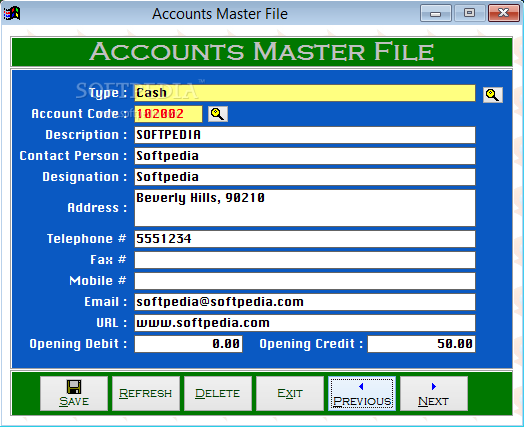
Task: Close the window with the red X
Action: 504,13
